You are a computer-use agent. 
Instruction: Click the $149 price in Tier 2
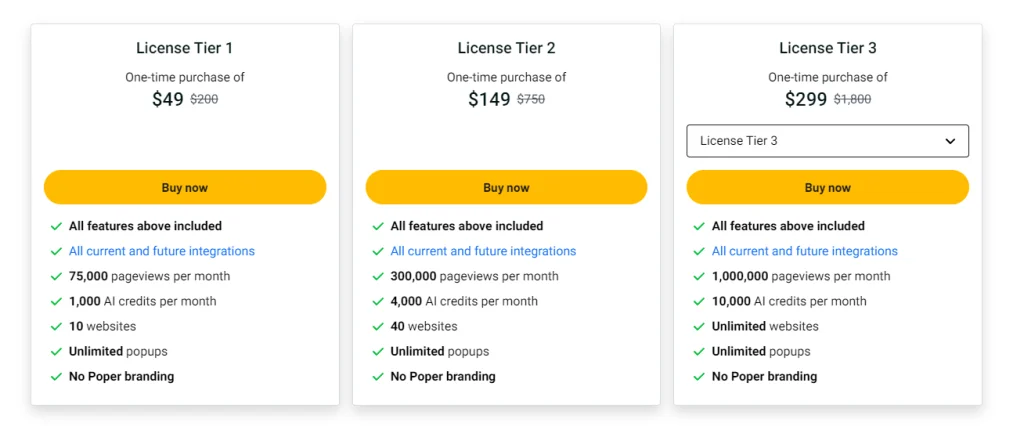(x=489, y=99)
